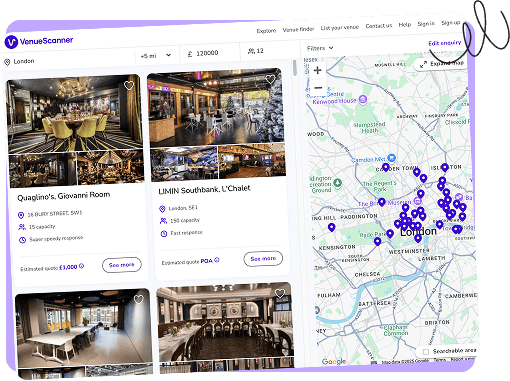Viewport: 510px width, 381px height.
Task: Zoom out the map with minus
Action: [x=318, y=88]
